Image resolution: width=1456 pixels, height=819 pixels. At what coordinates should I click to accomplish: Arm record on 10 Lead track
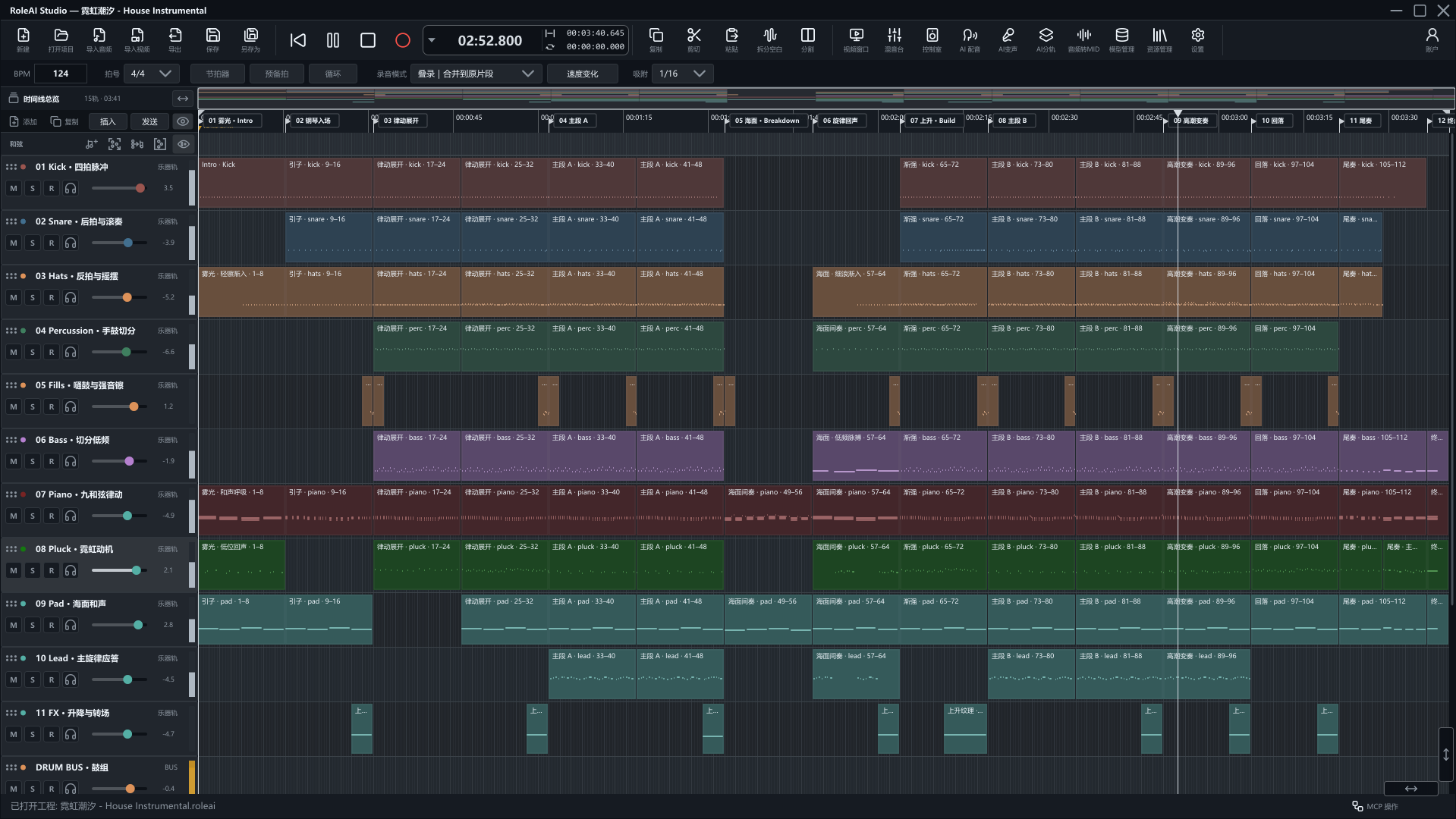[x=52, y=679]
